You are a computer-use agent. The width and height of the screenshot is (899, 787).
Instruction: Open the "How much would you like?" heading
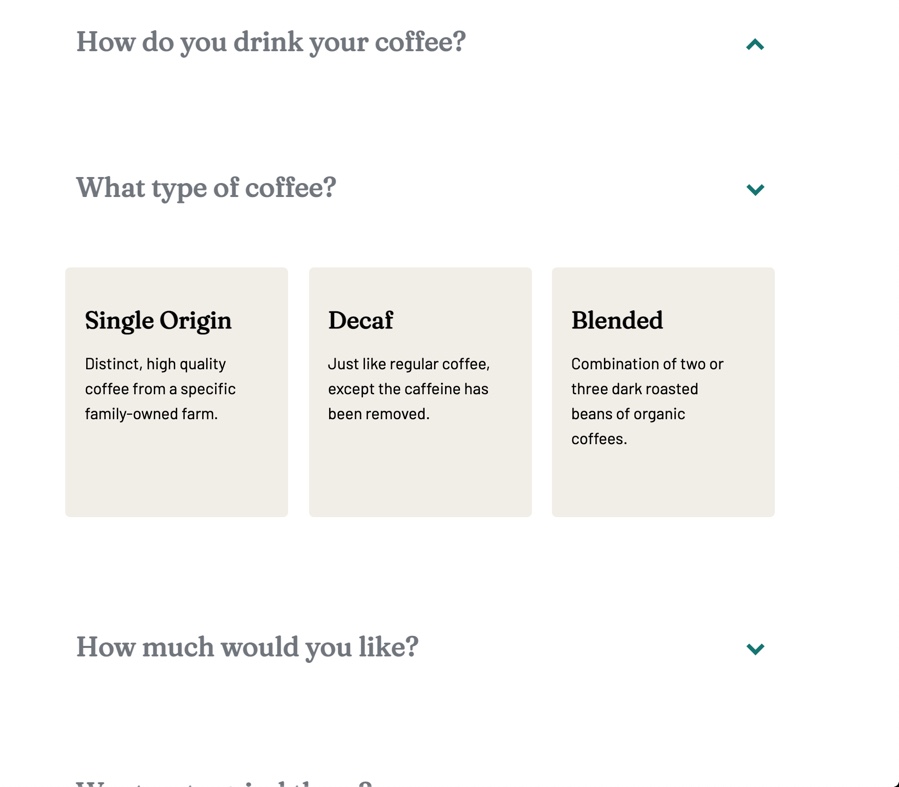pos(247,647)
